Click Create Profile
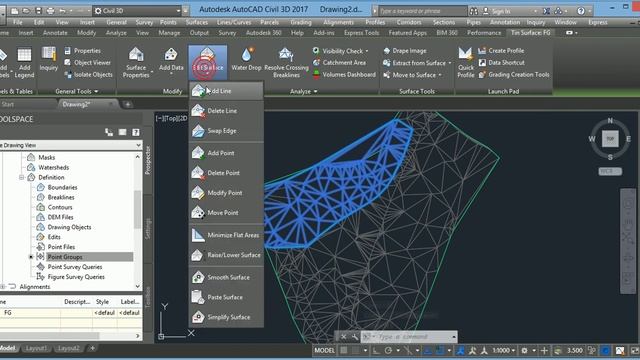Image resolution: width=640 pixels, height=360 pixels. [x=501, y=51]
